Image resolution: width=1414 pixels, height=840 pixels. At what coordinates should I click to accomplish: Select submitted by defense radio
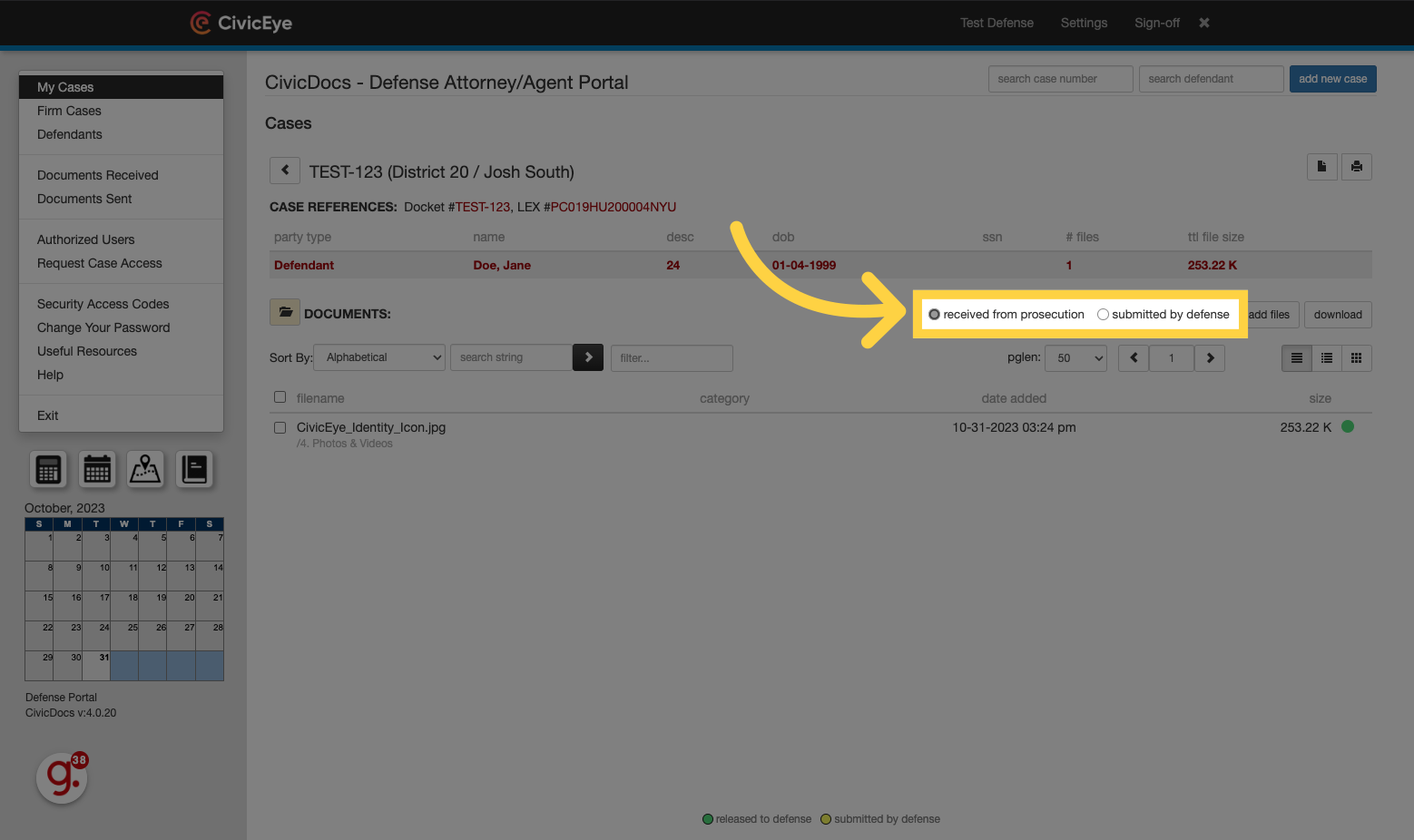click(1103, 315)
